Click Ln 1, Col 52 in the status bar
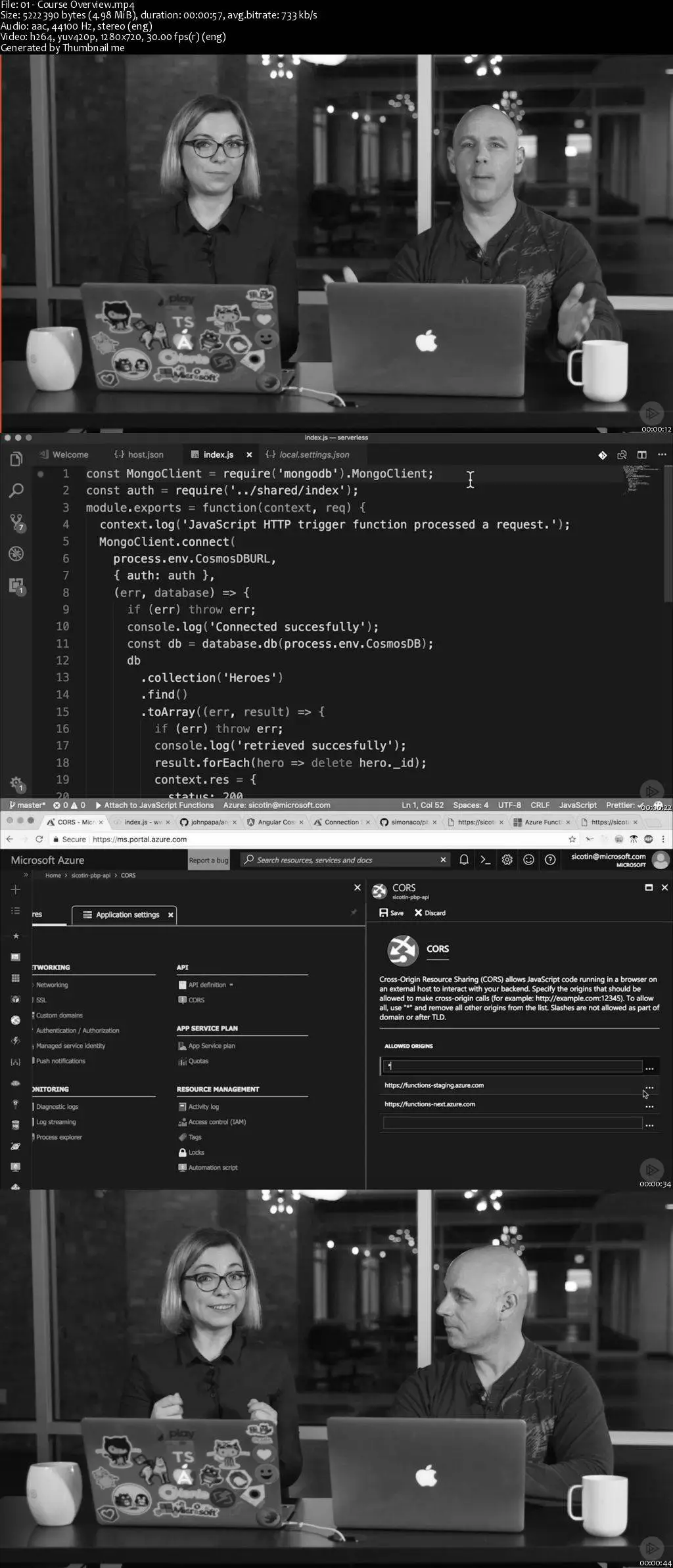Screen dimensions: 673x1568 tap(423, 805)
